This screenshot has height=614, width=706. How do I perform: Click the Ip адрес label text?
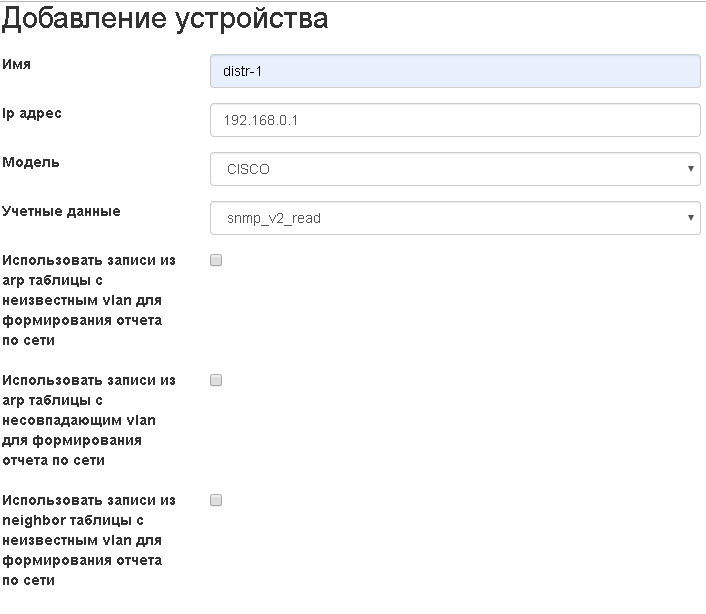(32, 113)
